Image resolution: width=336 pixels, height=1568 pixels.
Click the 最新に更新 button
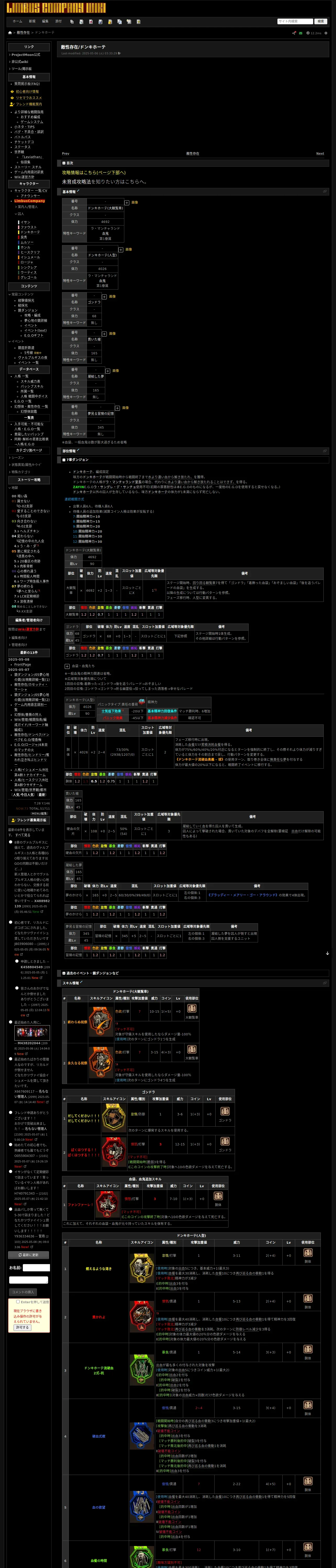[x=29, y=1255]
